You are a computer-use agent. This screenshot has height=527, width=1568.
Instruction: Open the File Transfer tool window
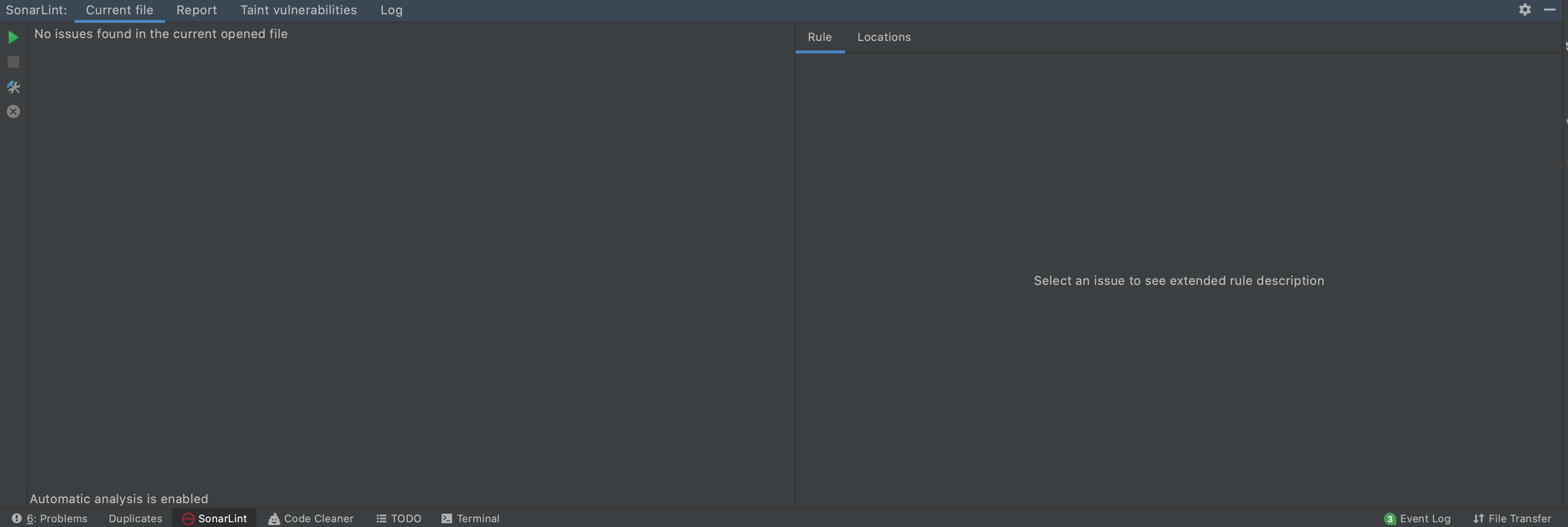[1512, 518]
